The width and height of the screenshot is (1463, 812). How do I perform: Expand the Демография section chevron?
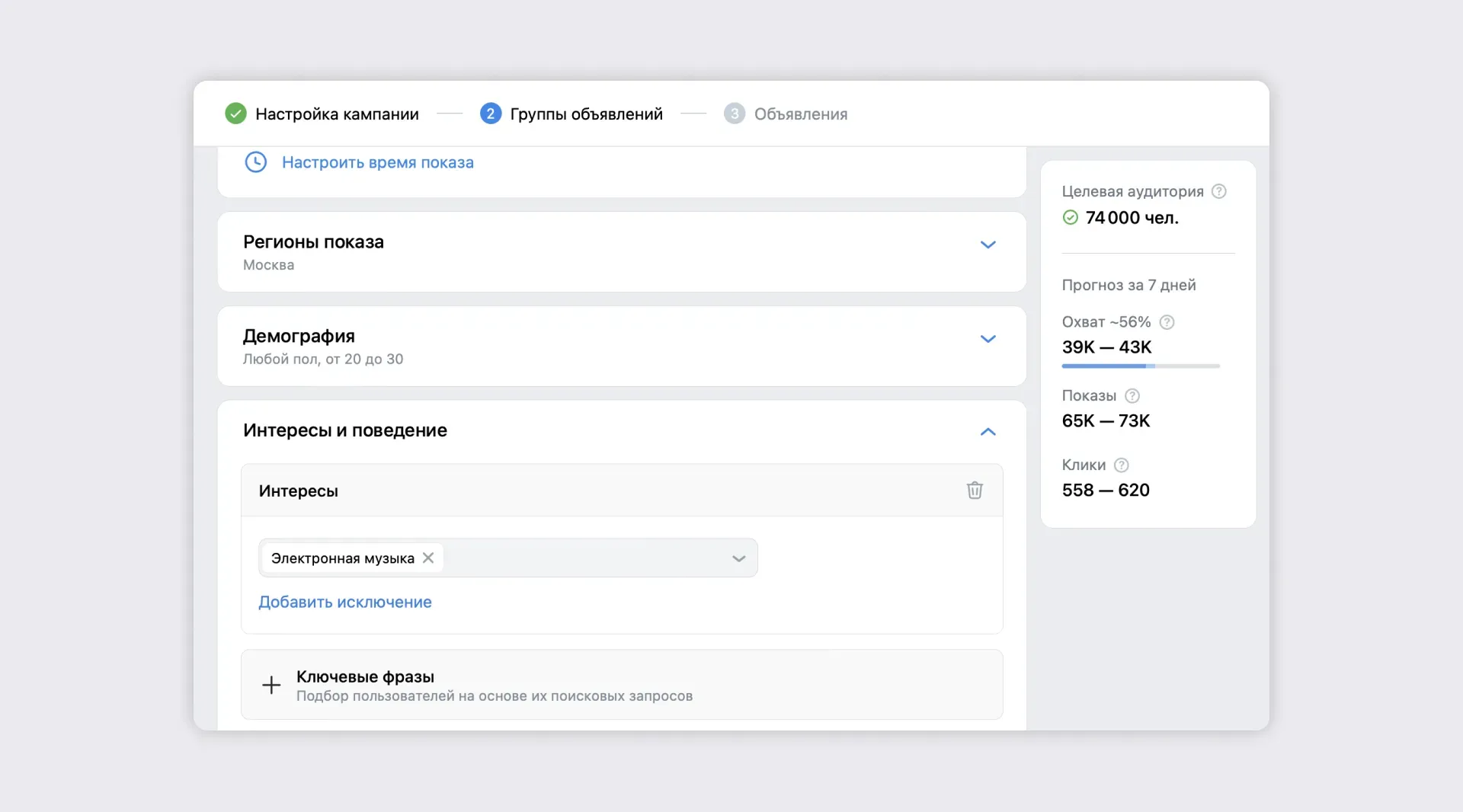(x=988, y=339)
